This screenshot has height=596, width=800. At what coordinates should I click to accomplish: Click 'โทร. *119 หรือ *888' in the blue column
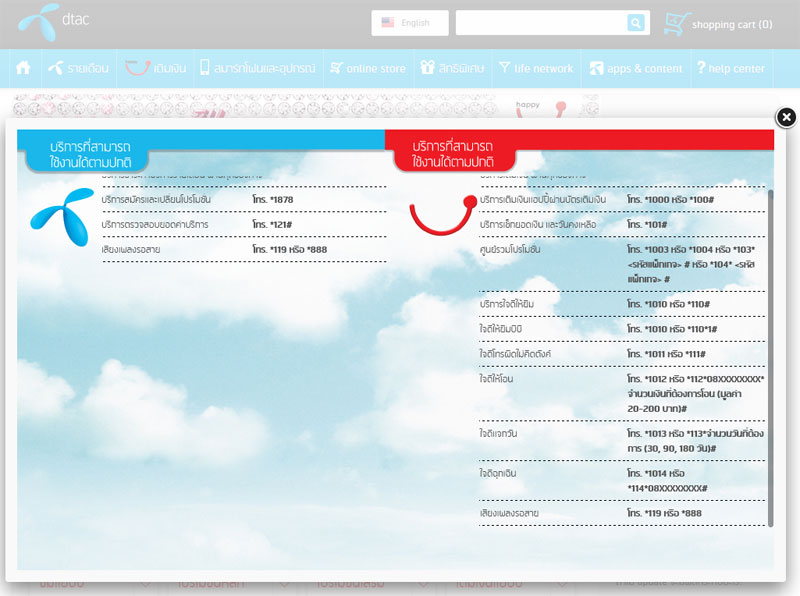[290, 250]
